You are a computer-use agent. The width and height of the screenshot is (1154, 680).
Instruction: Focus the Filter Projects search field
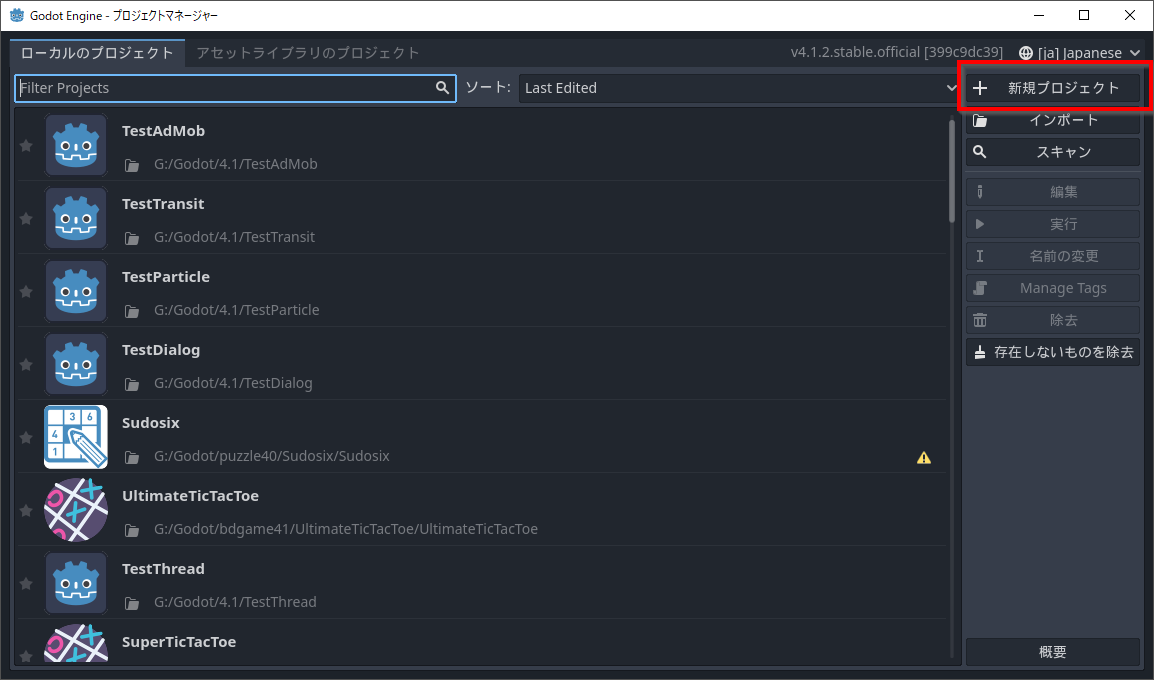coord(236,88)
